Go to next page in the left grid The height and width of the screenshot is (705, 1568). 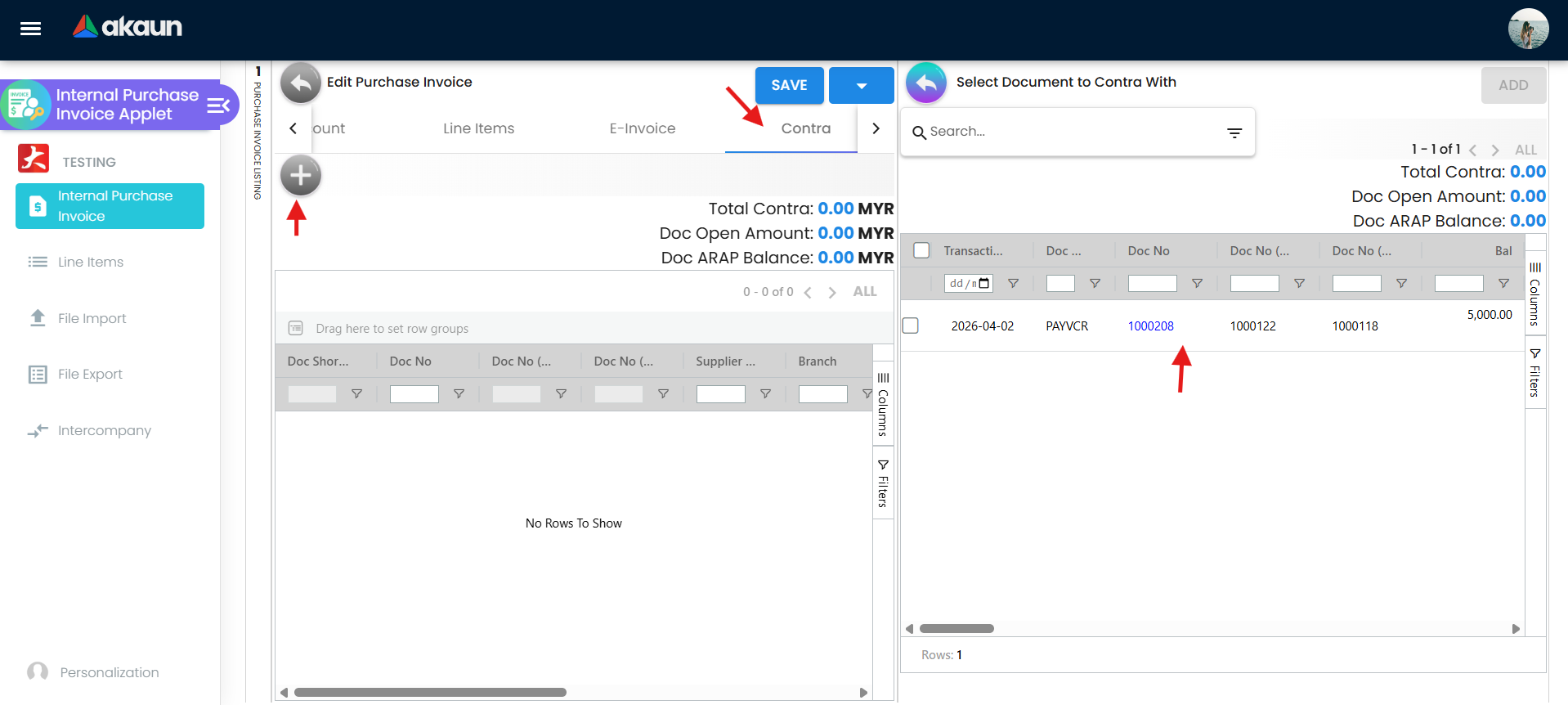click(x=832, y=292)
